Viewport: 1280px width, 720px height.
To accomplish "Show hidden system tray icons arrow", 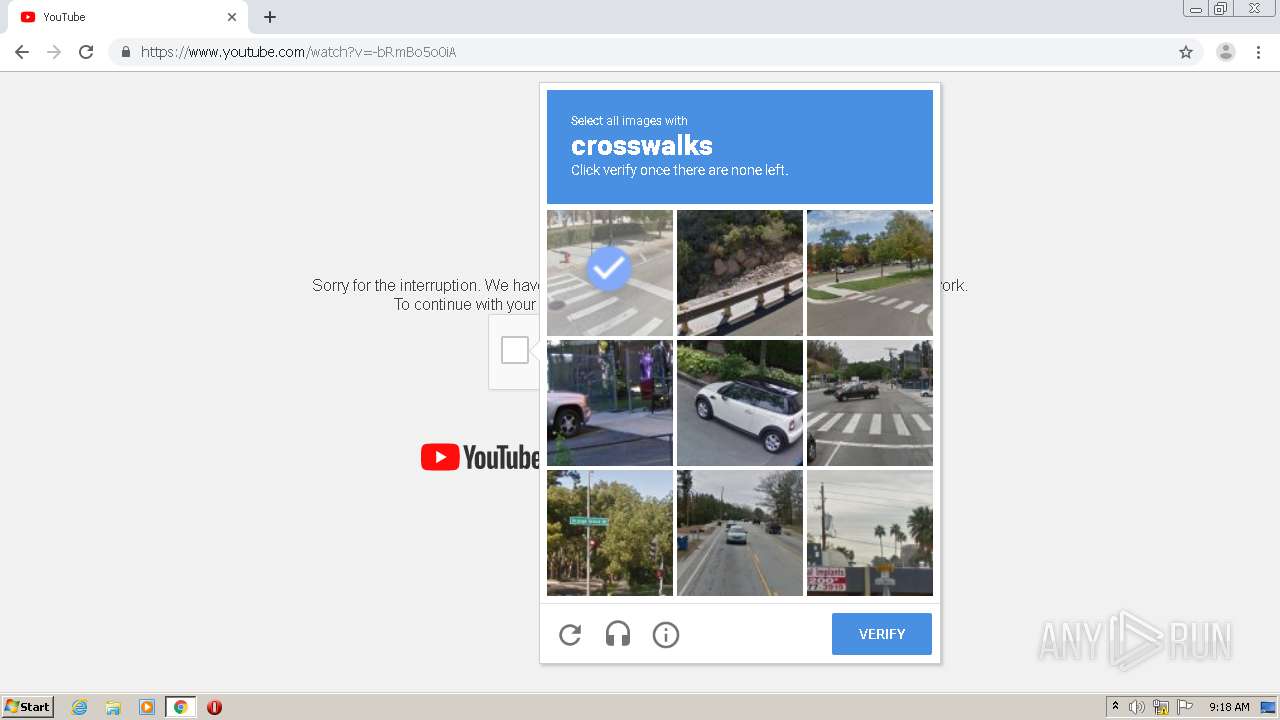I will pos(1115,707).
